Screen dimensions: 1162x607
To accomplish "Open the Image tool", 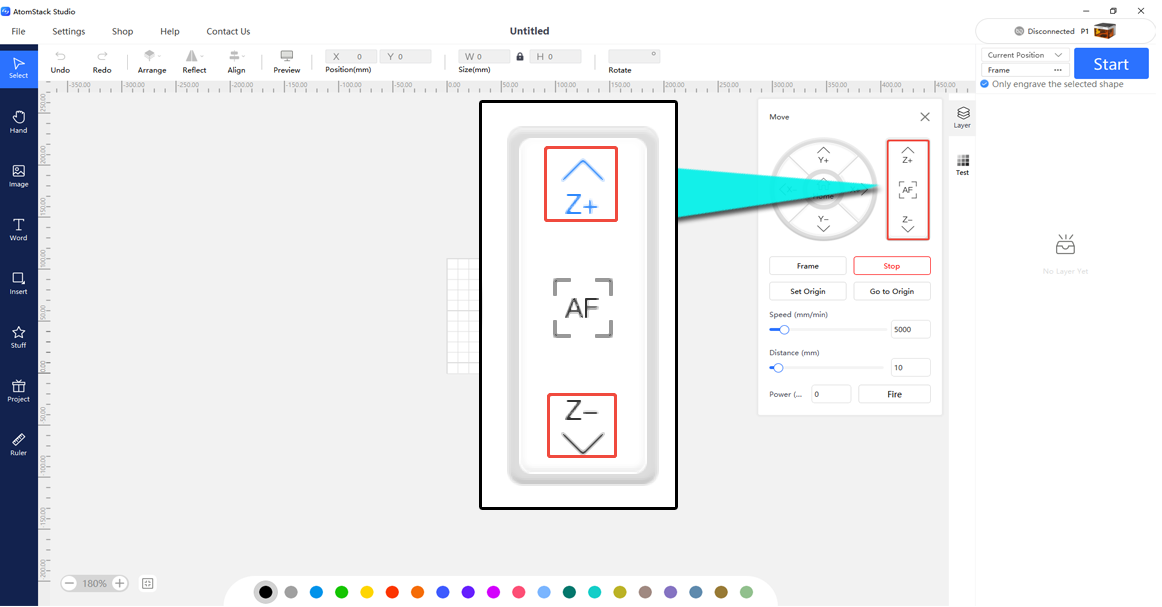I will point(19,176).
